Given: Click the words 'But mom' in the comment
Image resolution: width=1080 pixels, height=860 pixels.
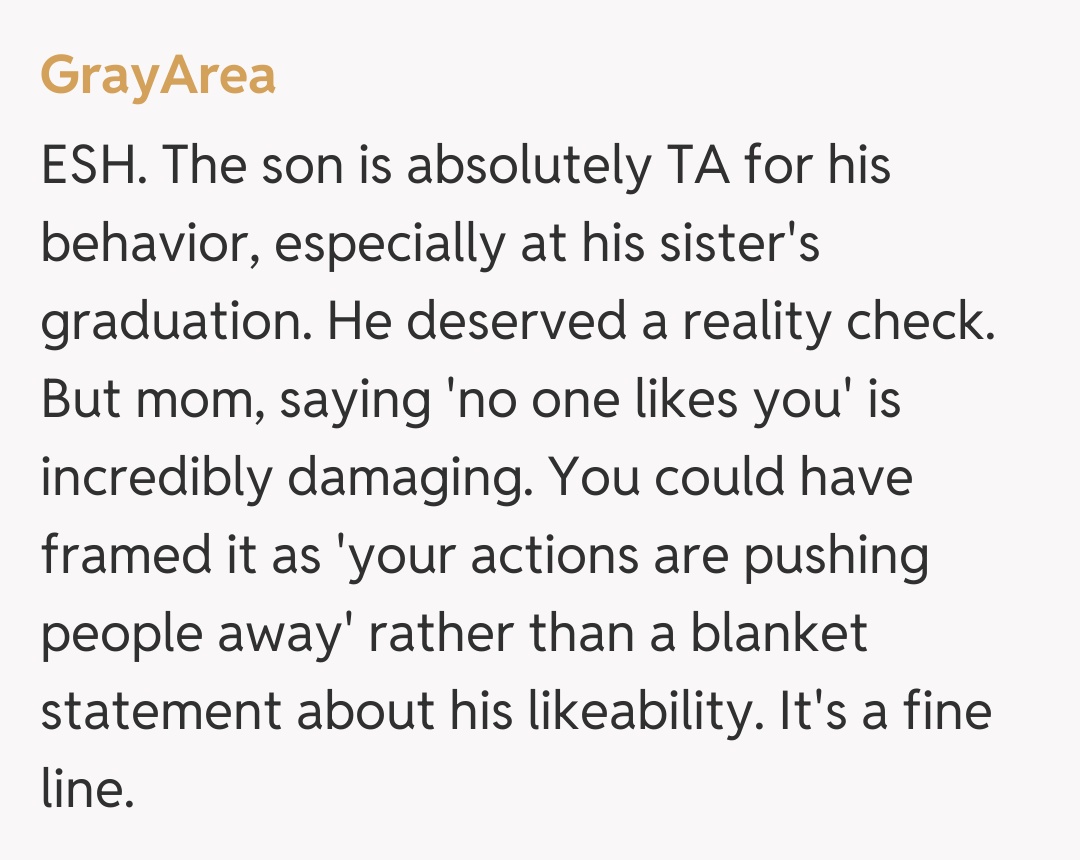Looking at the screenshot, I should 152,400.
